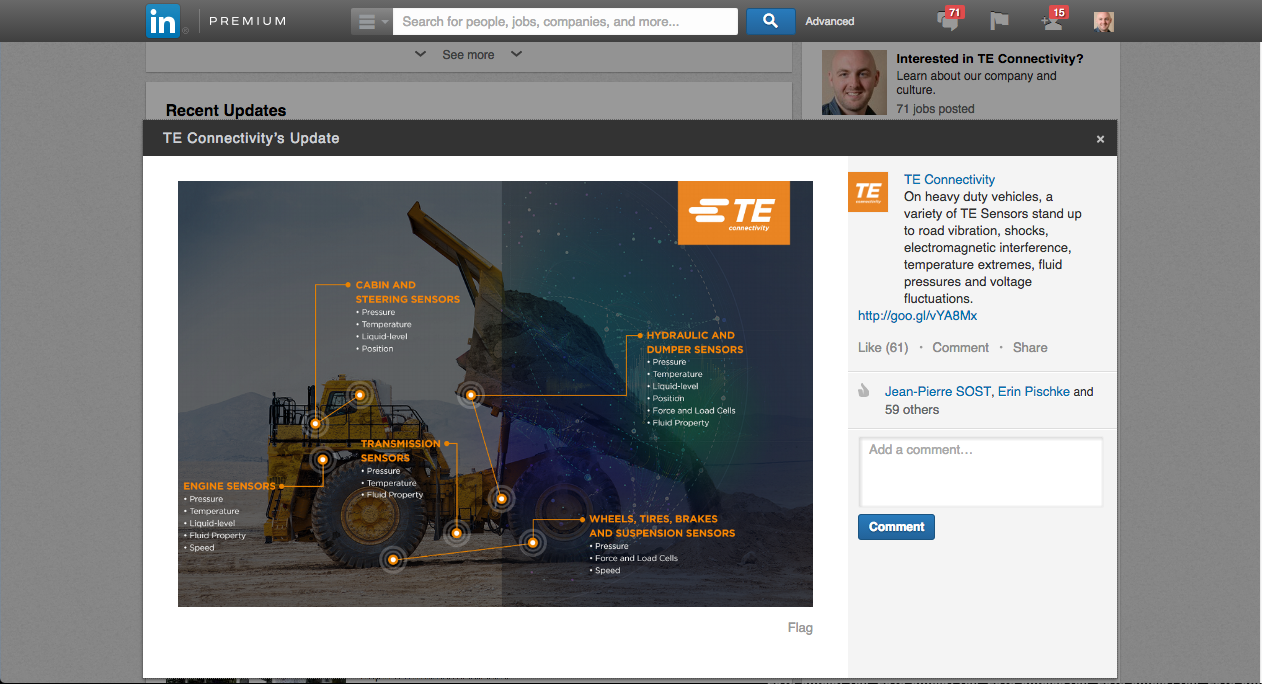Open Jean-Pierre SOST's profile
This screenshot has height=684, width=1262.
[x=938, y=392]
